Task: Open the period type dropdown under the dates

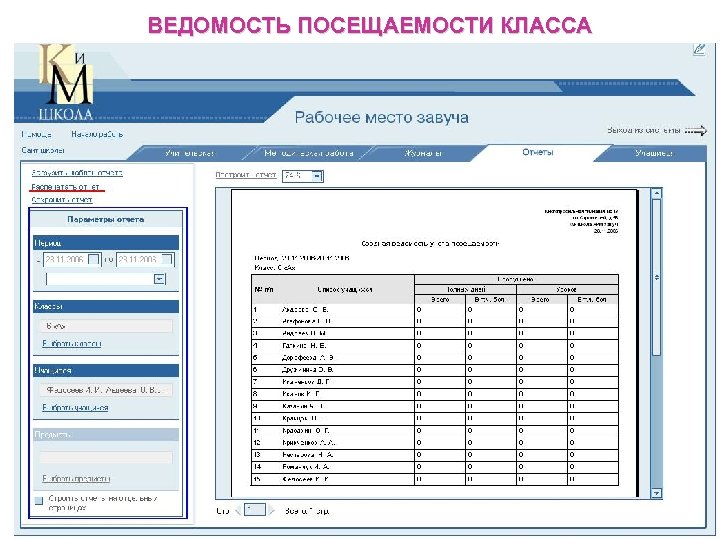Action: coord(159,279)
